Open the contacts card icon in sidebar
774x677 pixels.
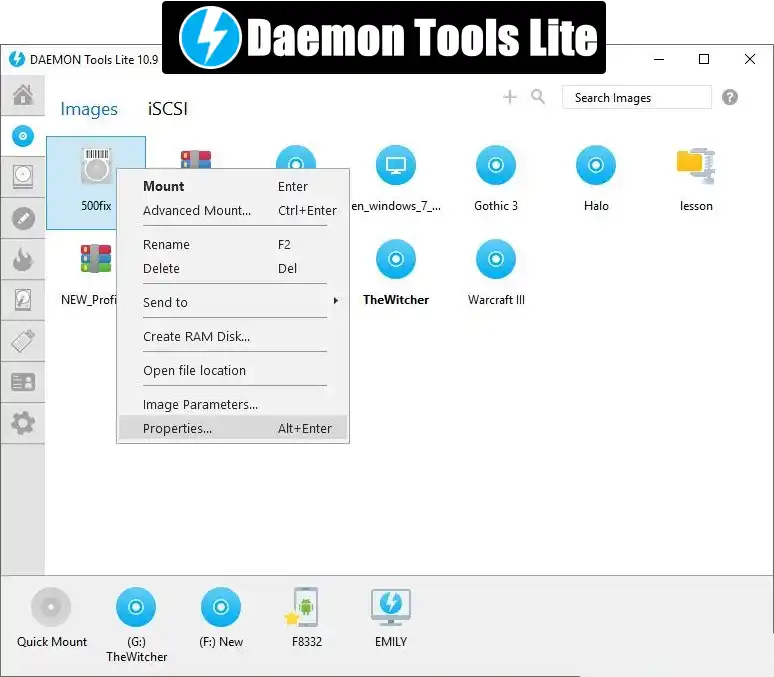click(23, 382)
